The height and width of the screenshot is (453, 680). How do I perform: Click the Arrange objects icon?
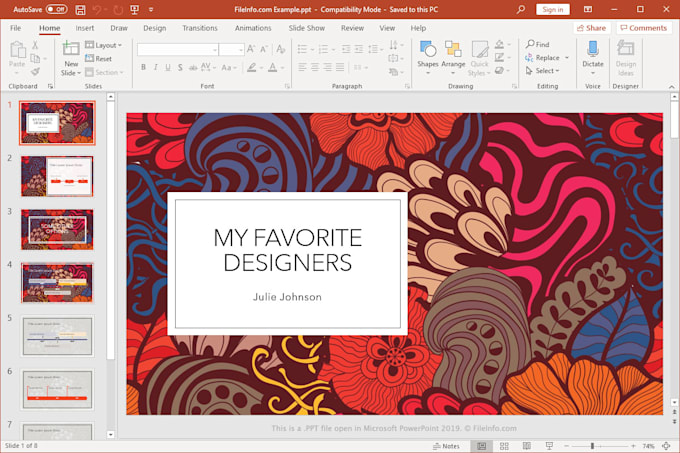[453, 55]
